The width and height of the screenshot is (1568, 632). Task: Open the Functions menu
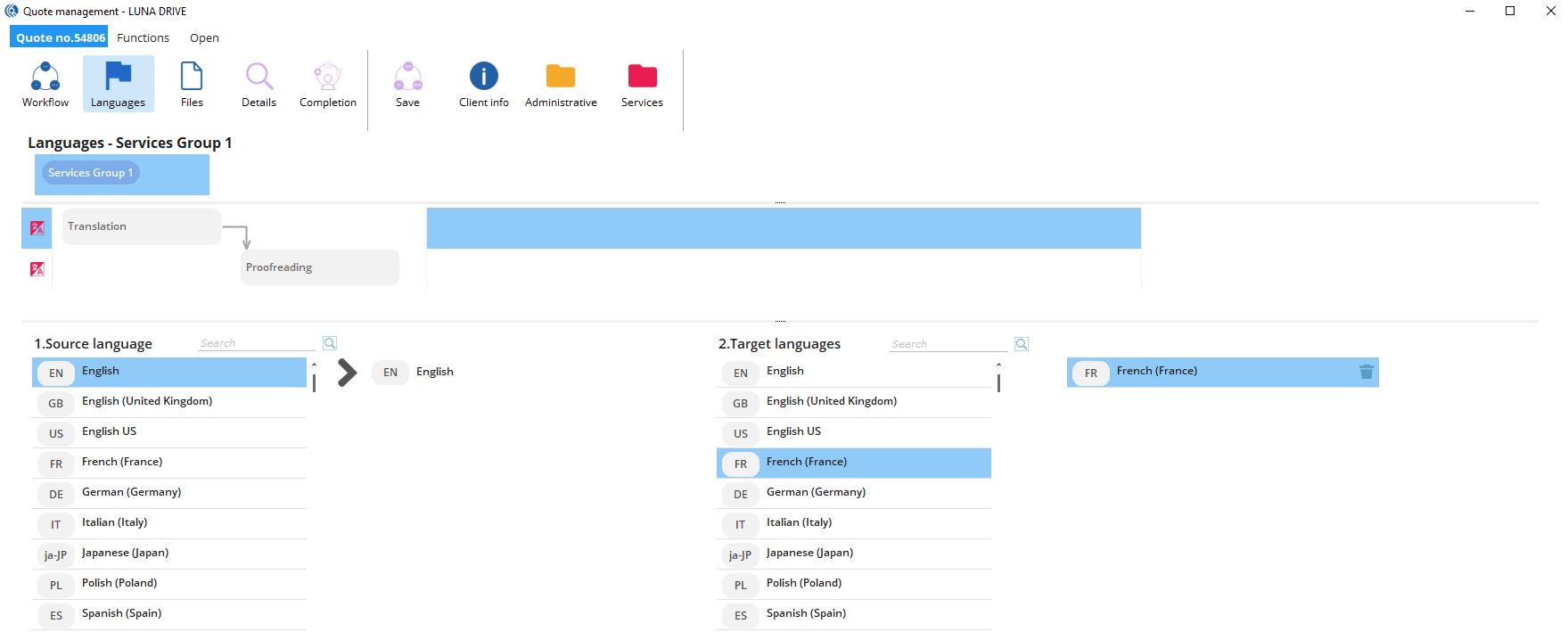[x=143, y=37]
